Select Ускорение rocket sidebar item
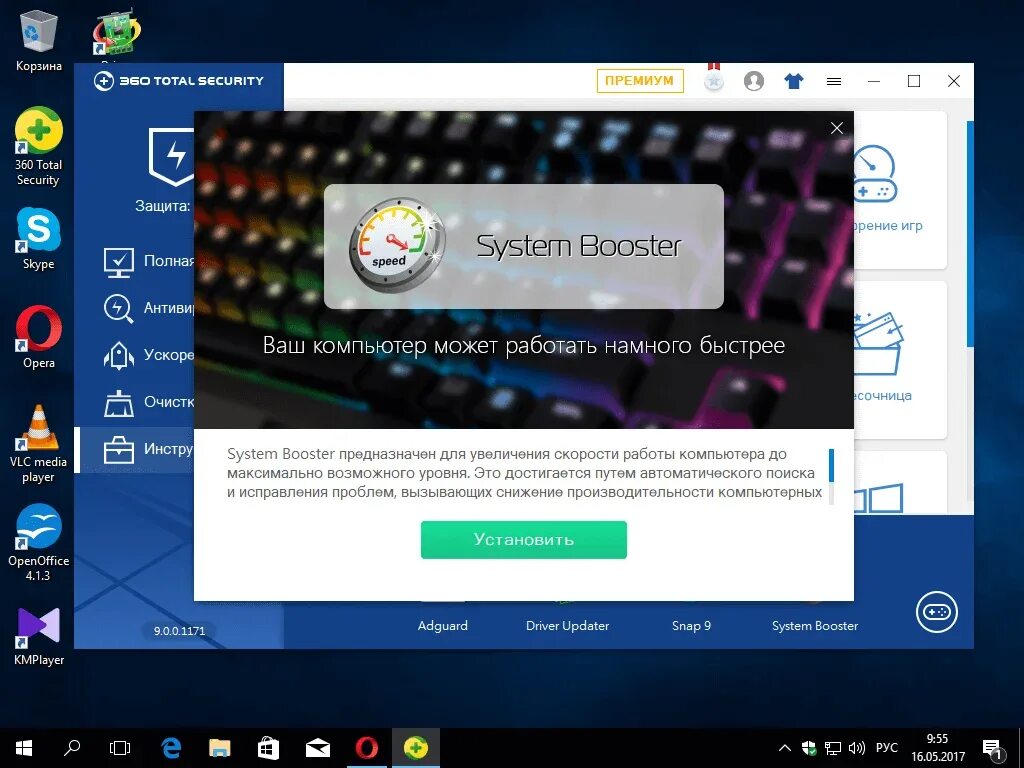1024x768 pixels. [x=149, y=355]
